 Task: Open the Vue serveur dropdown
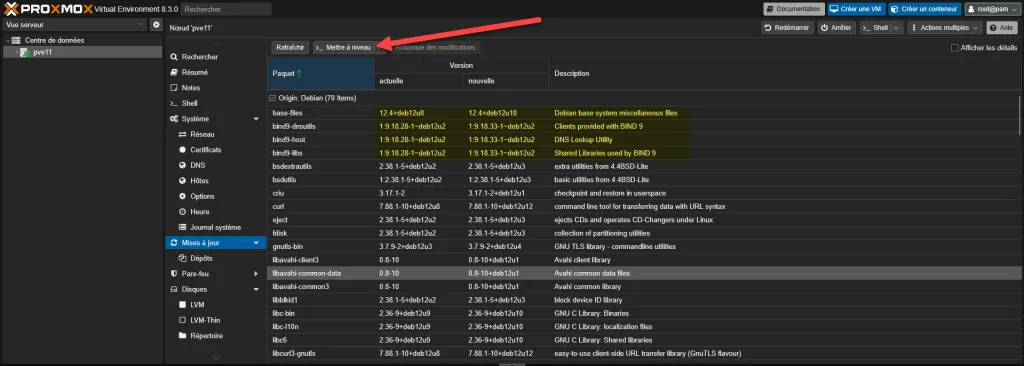74,25
